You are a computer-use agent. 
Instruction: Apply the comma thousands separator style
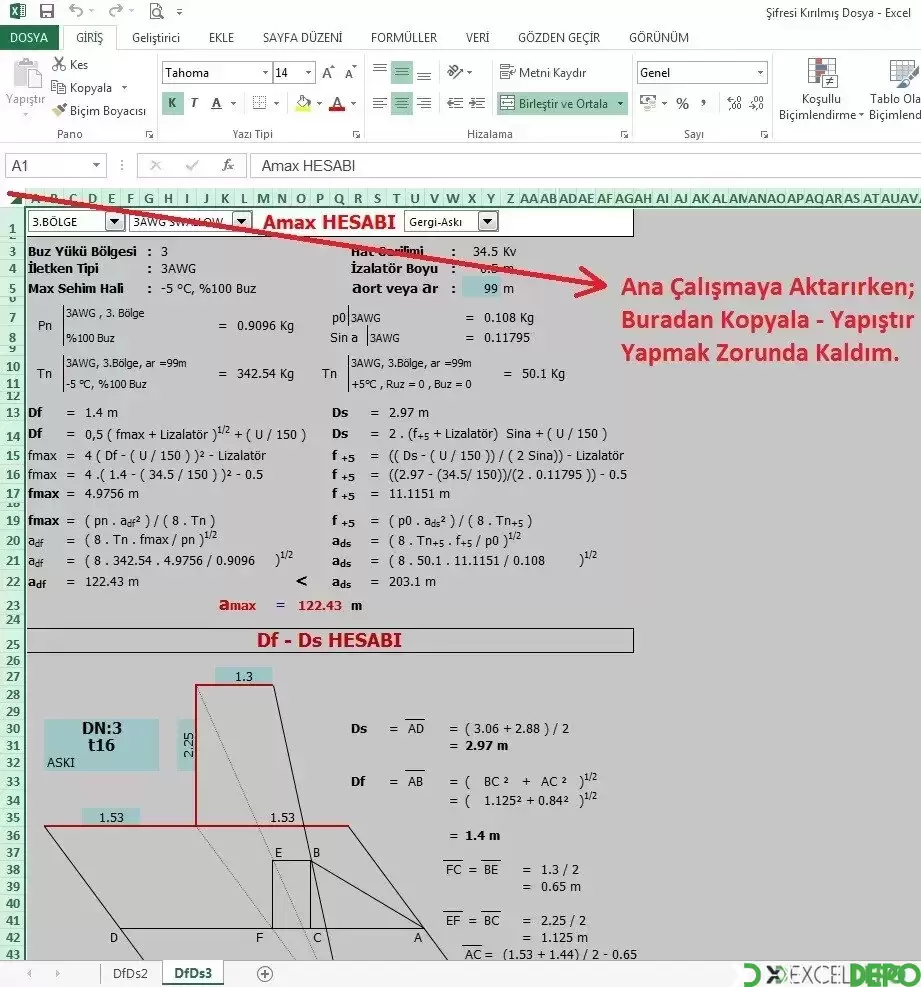pyautogui.click(x=703, y=103)
